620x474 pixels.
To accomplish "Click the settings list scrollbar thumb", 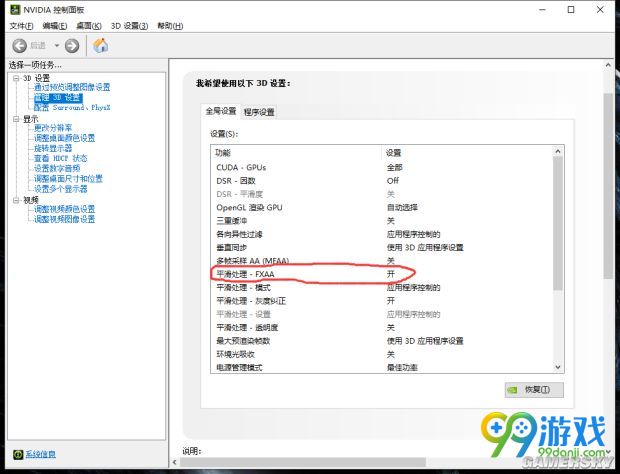I will [x=558, y=223].
